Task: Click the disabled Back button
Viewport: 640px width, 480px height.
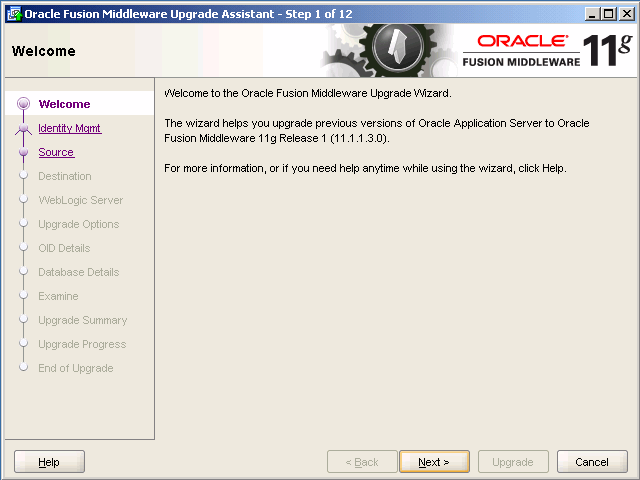Action: coord(362,462)
